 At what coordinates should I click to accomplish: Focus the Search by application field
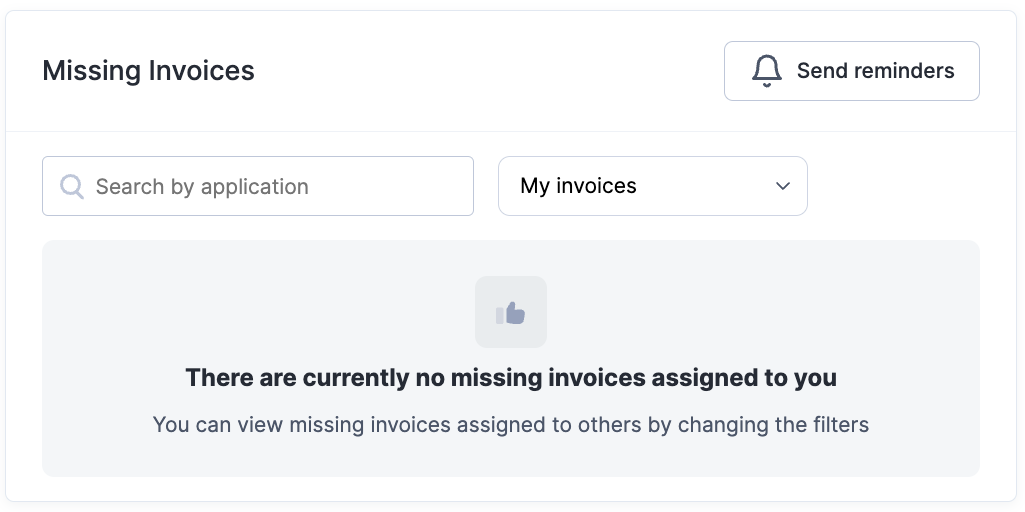pos(258,186)
